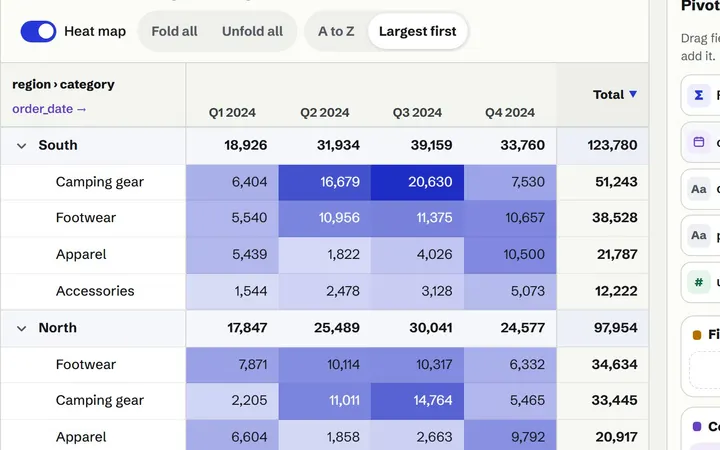Click the second Aa text field icon
This screenshot has width=720, height=450.
pos(698,235)
